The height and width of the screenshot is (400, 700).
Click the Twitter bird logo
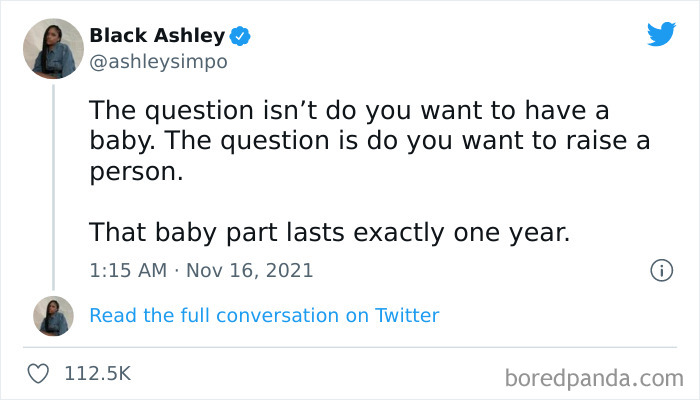point(661,35)
